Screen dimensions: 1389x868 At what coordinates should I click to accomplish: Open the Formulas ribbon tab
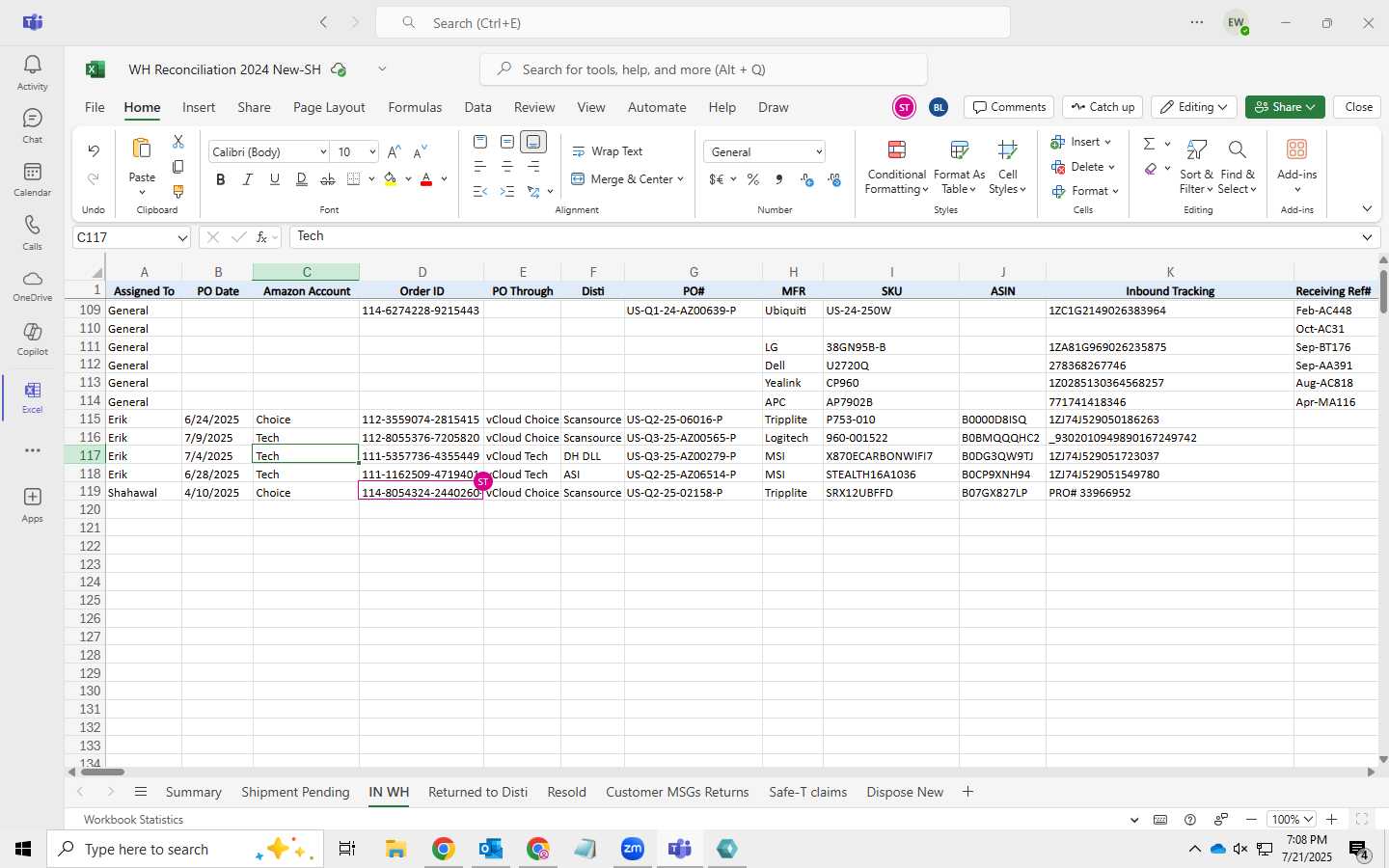click(x=415, y=107)
